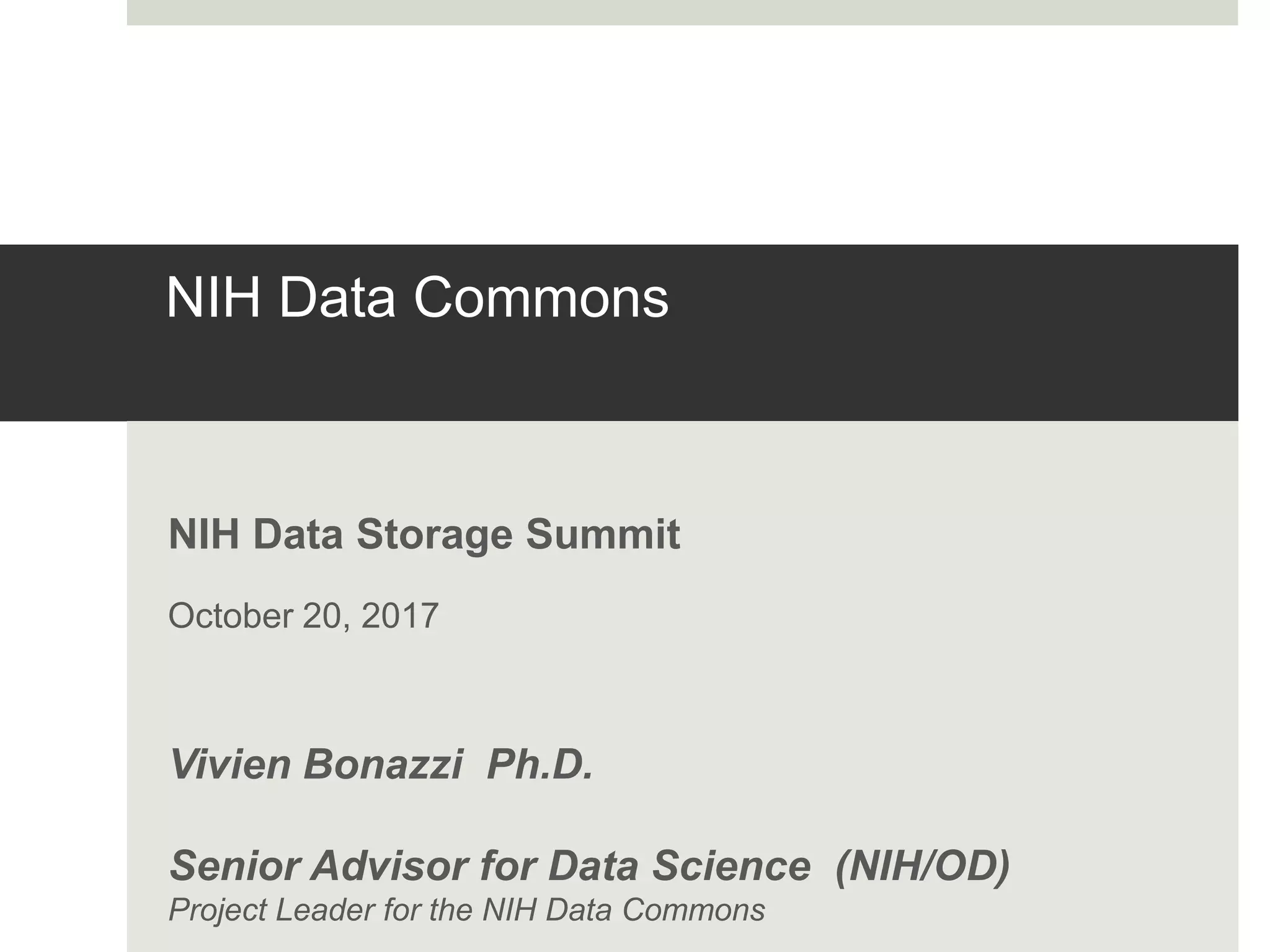The width and height of the screenshot is (1270, 952).
Task: Click the word "Storage" in the subtitle
Action: (x=434, y=534)
